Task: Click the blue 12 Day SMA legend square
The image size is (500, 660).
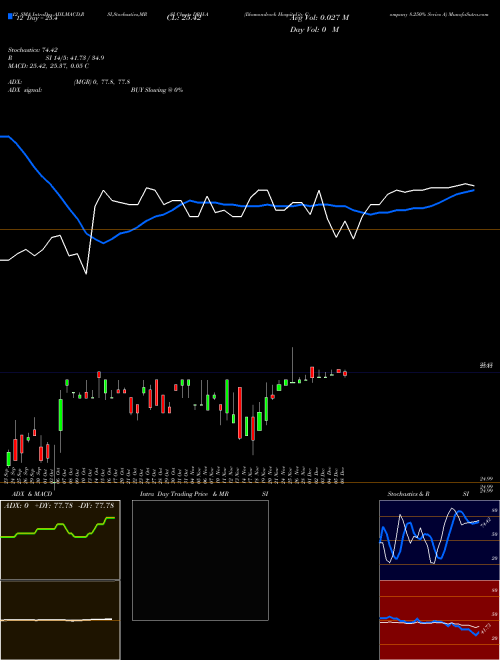Action: pos(10,16)
